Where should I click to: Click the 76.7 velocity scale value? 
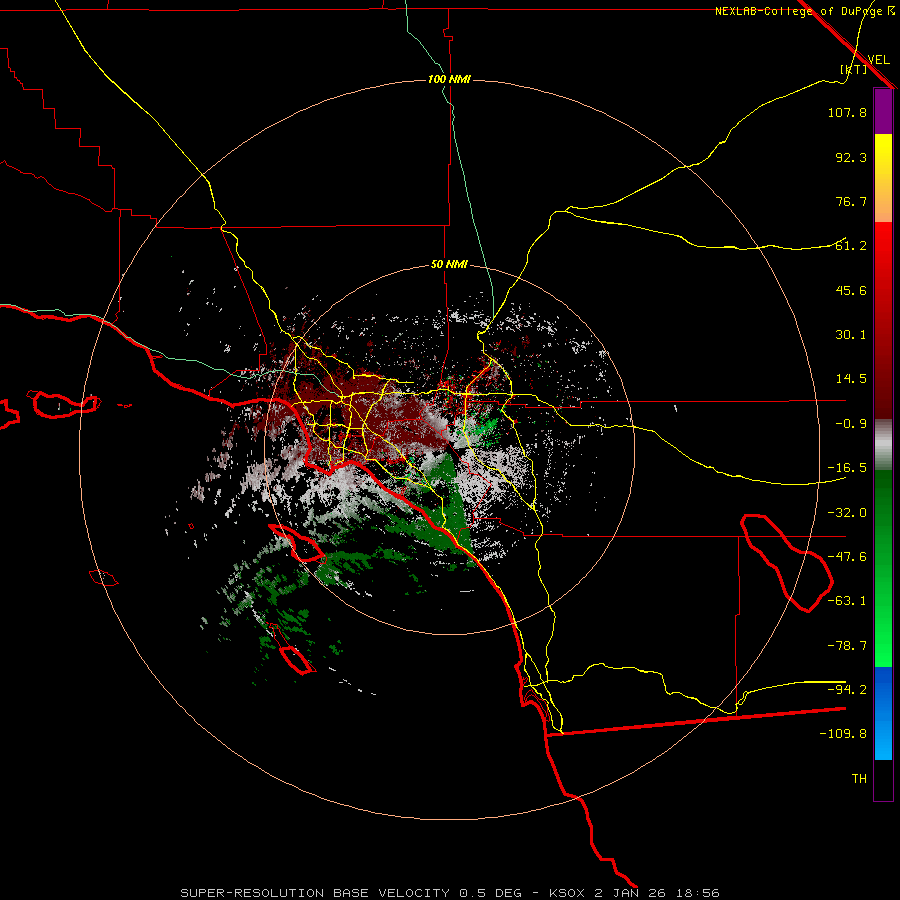[x=851, y=201]
